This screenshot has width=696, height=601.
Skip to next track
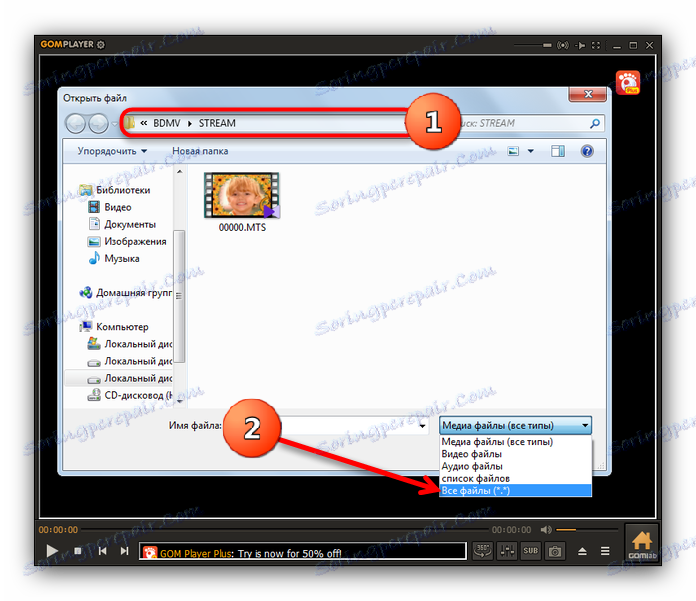124,551
